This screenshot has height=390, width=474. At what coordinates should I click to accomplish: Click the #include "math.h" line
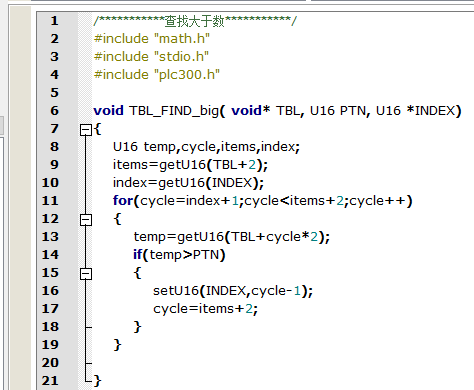pyautogui.click(x=152, y=39)
